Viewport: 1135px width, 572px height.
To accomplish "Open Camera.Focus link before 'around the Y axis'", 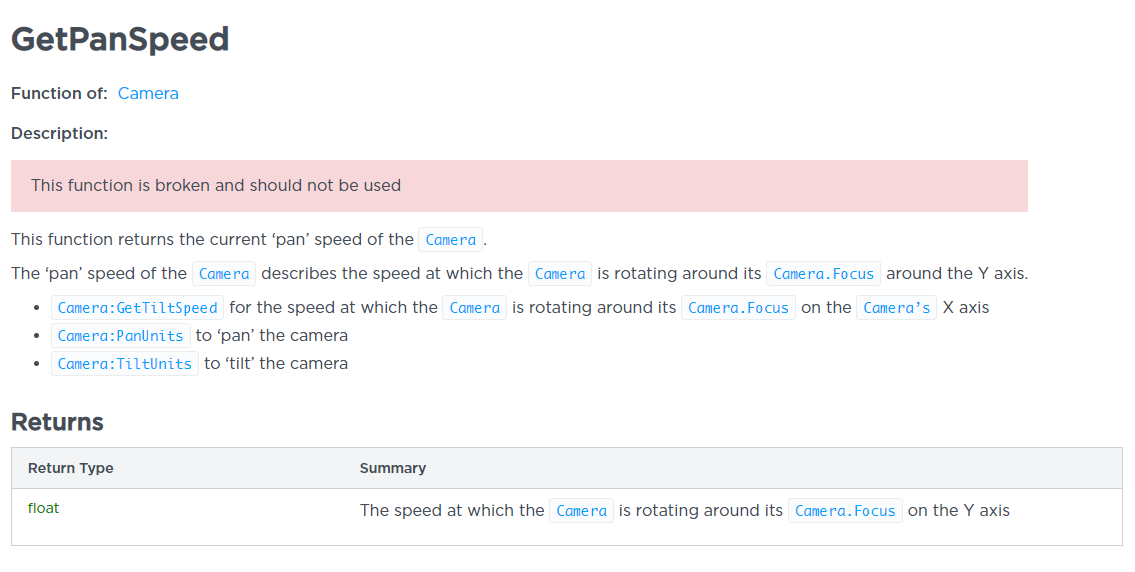I will (823, 274).
